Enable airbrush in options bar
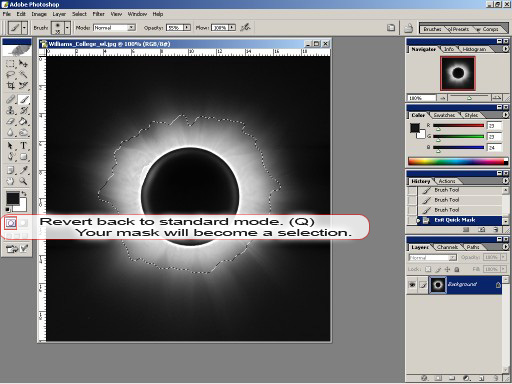This screenshot has width=512, height=384. tap(246, 27)
